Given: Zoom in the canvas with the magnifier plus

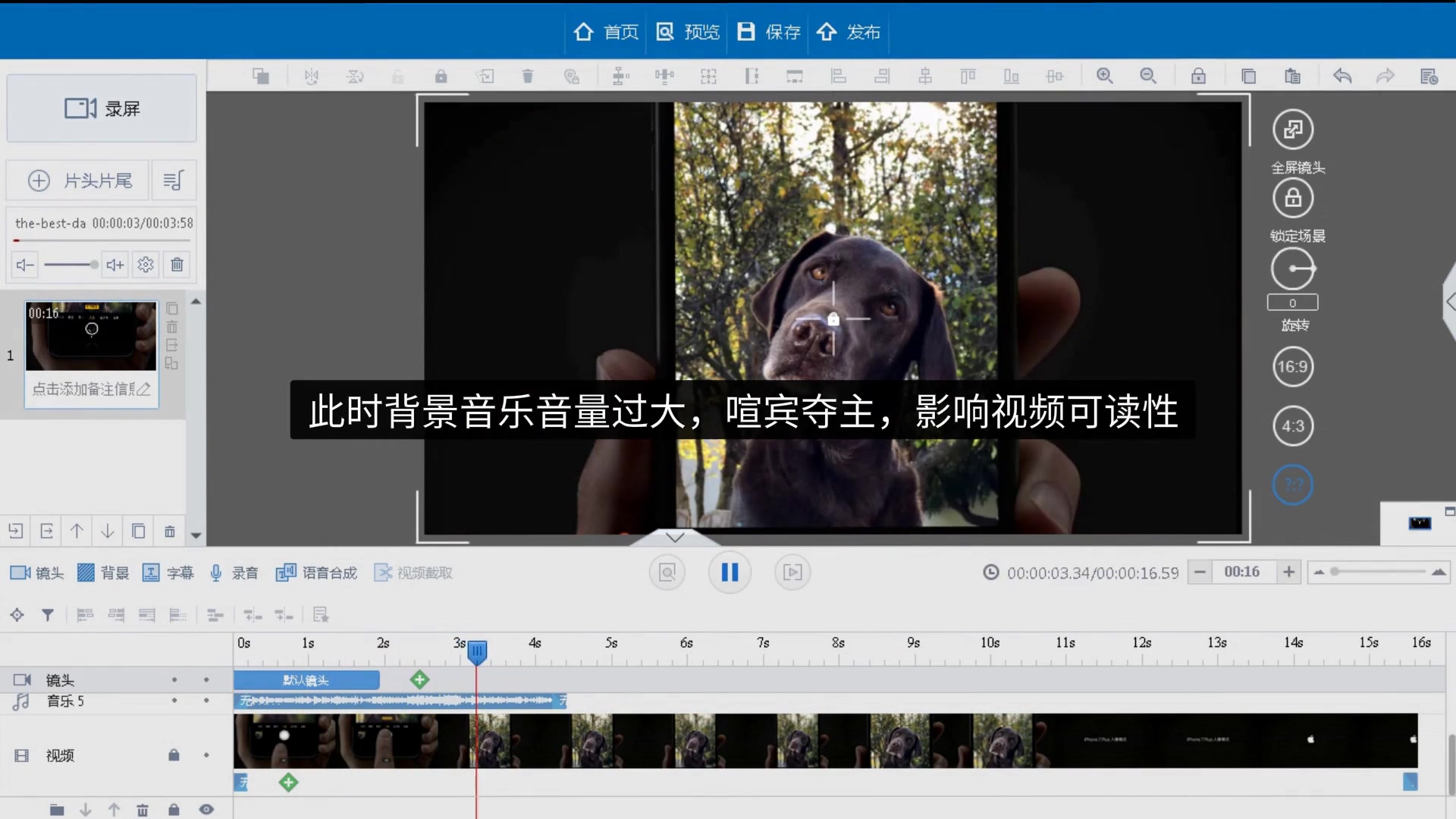Looking at the screenshot, I should coord(1104,76).
